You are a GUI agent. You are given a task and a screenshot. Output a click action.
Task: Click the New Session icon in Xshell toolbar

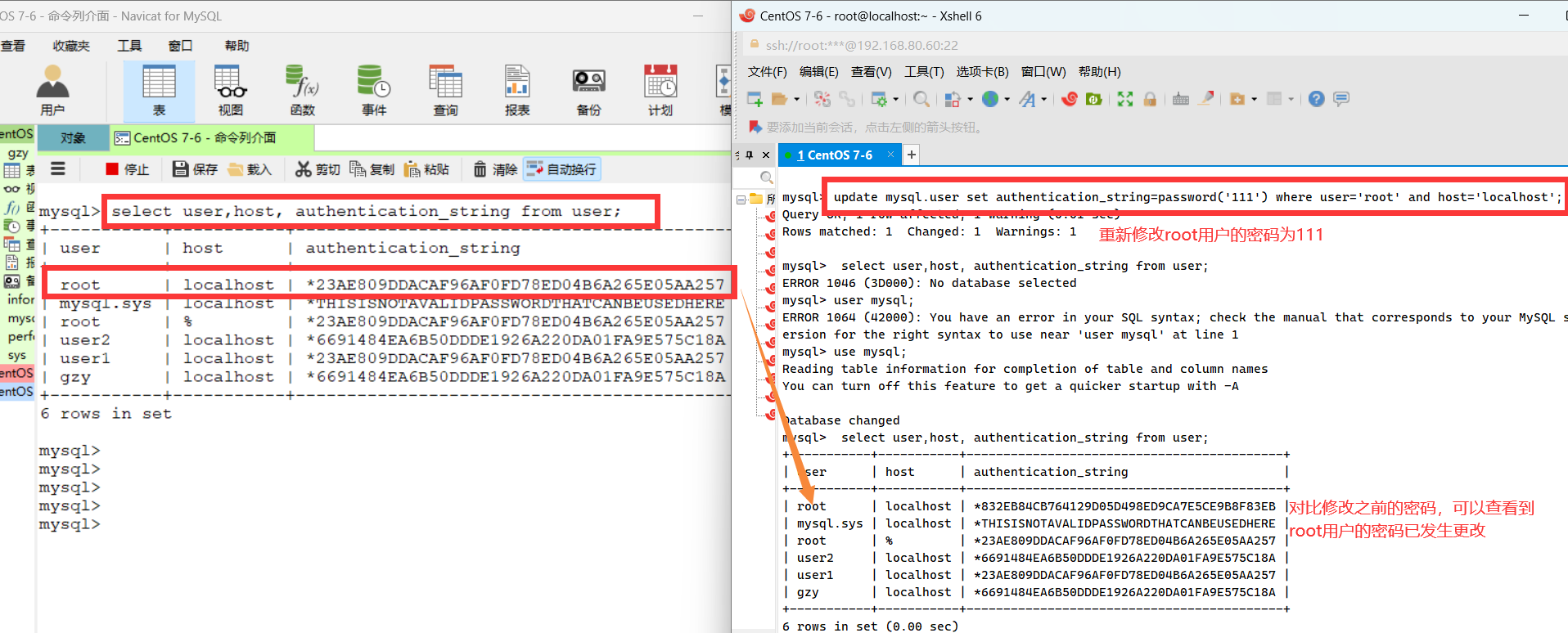click(x=755, y=99)
